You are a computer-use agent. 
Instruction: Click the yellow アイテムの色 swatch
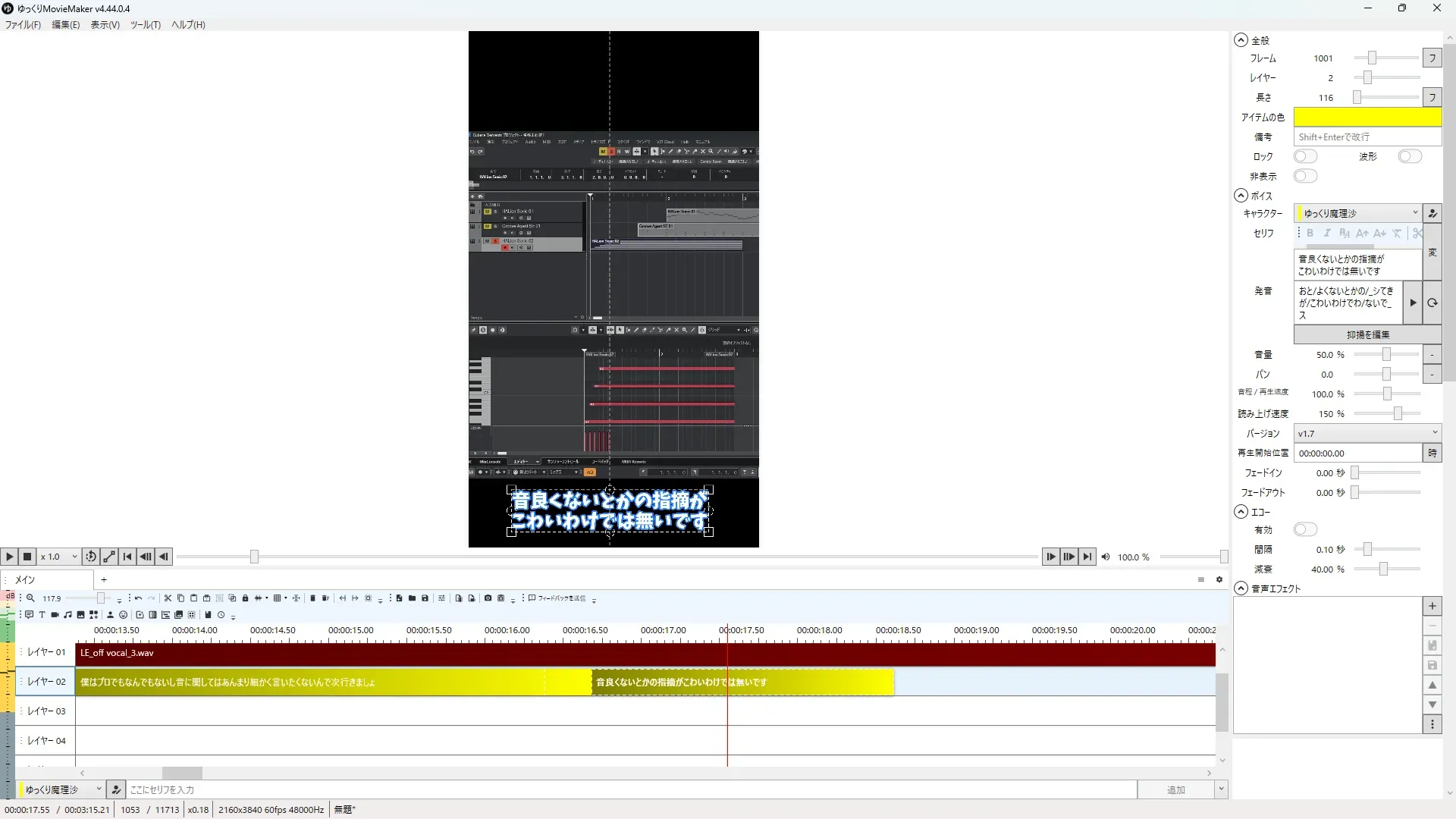coord(1367,117)
